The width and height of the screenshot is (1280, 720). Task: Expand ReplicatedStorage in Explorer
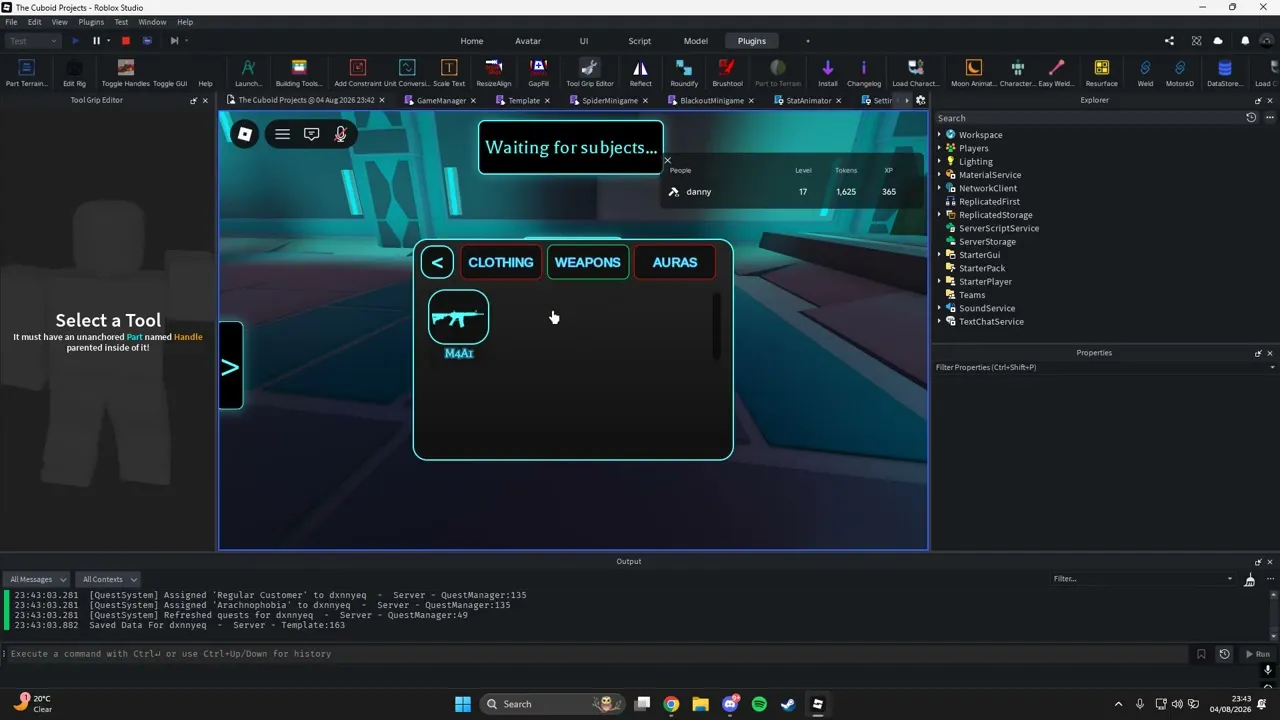point(939,215)
